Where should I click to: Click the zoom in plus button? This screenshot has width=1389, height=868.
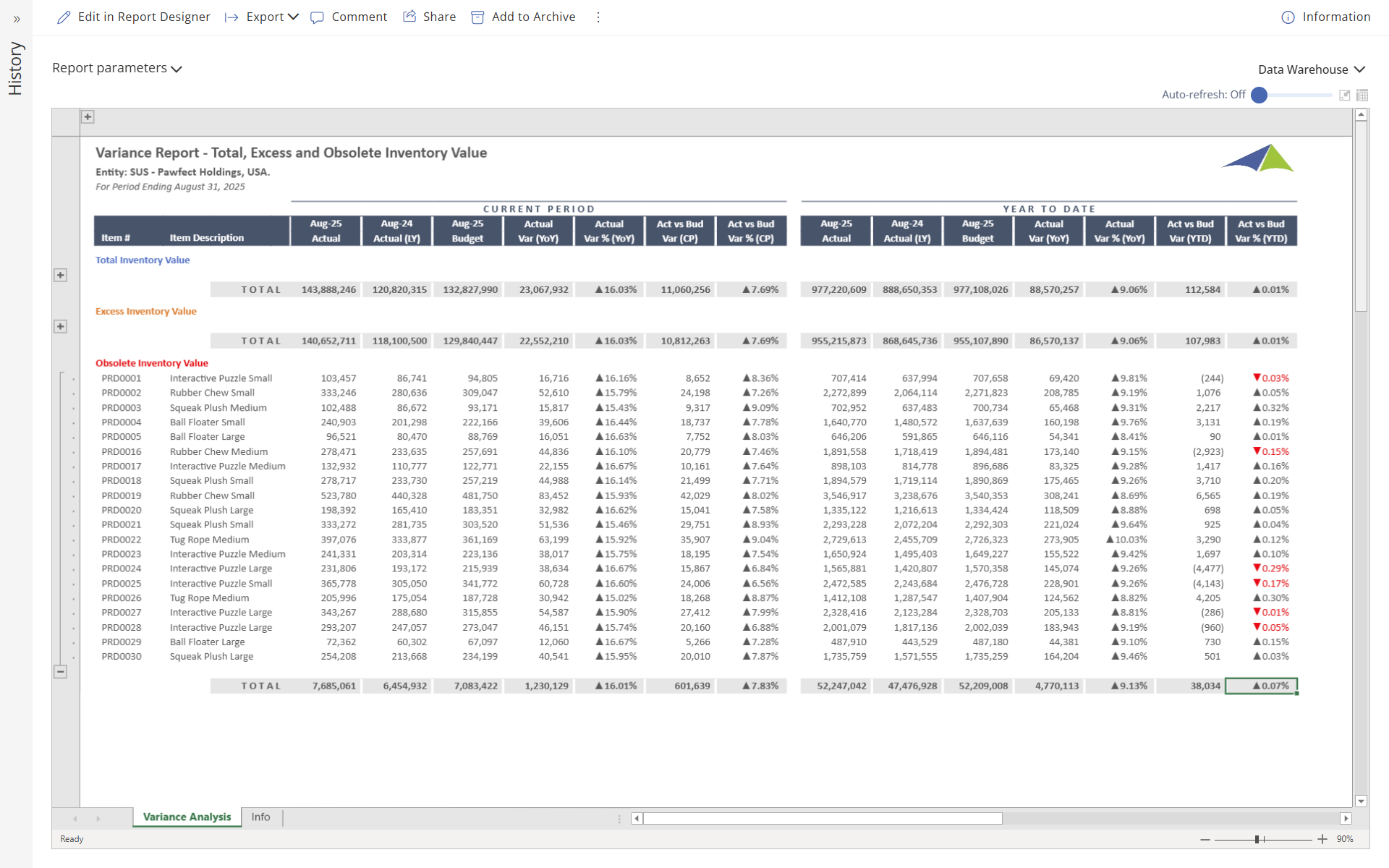coord(1322,839)
